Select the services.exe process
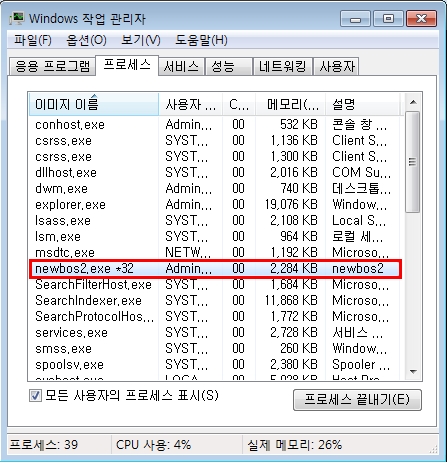Screen dimensions: 447x462 [x=215, y=333]
